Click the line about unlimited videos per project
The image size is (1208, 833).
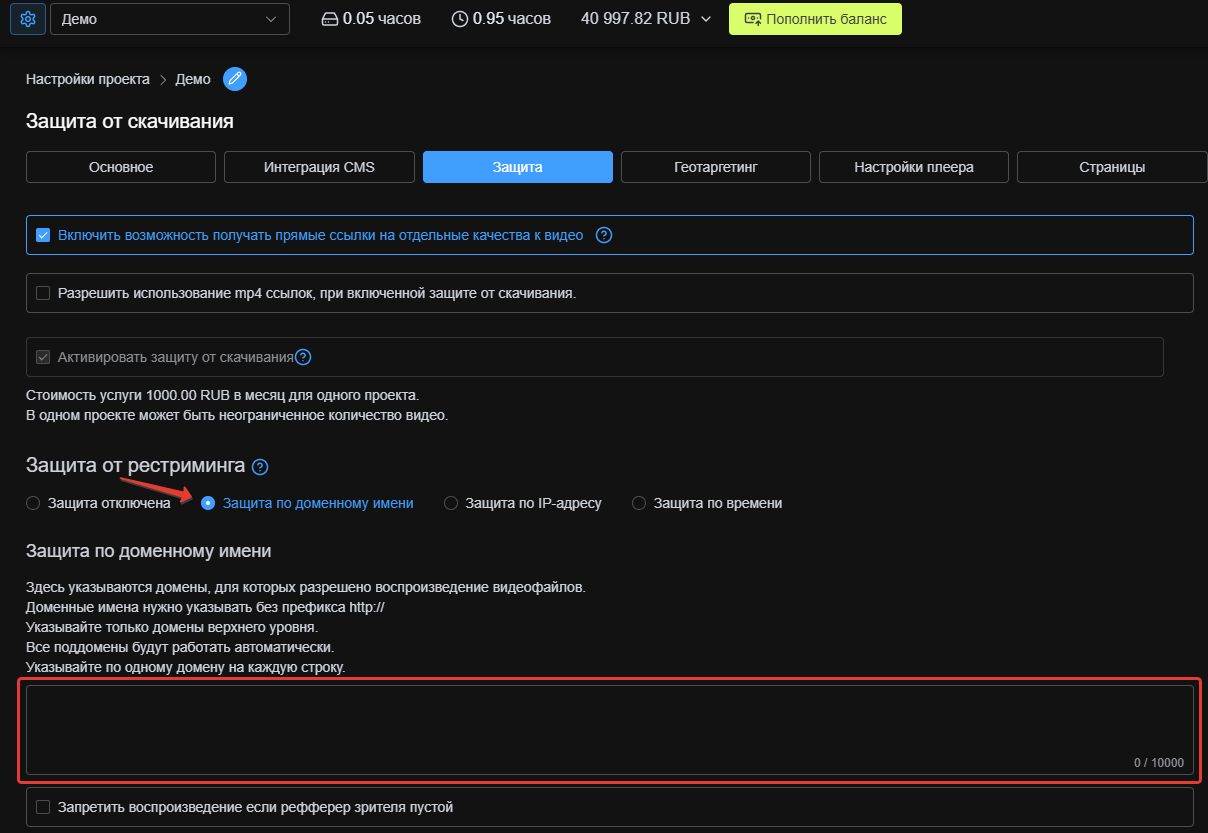click(237, 415)
